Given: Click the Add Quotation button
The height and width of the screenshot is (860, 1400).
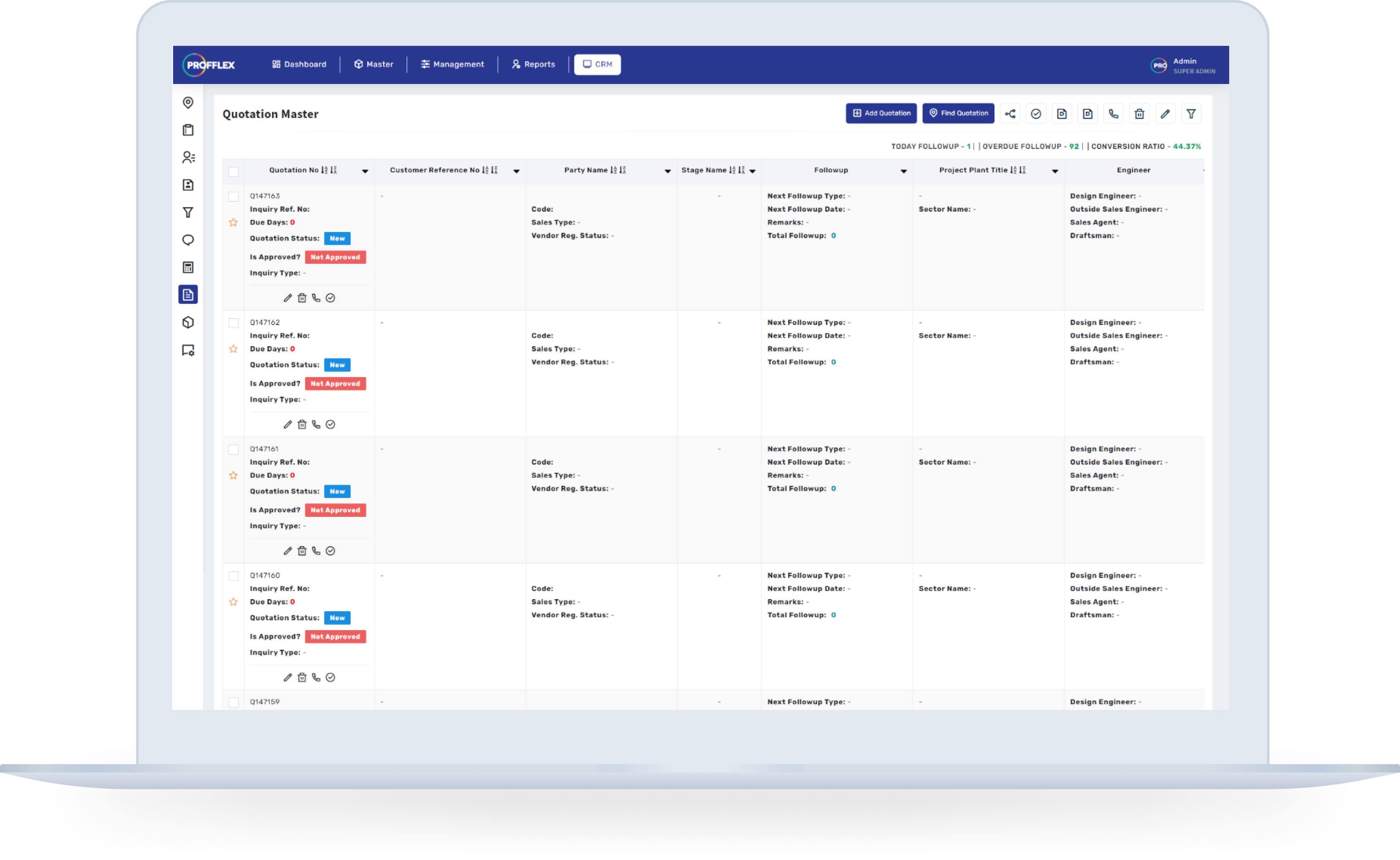Looking at the screenshot, I should (x=881, y=113).
